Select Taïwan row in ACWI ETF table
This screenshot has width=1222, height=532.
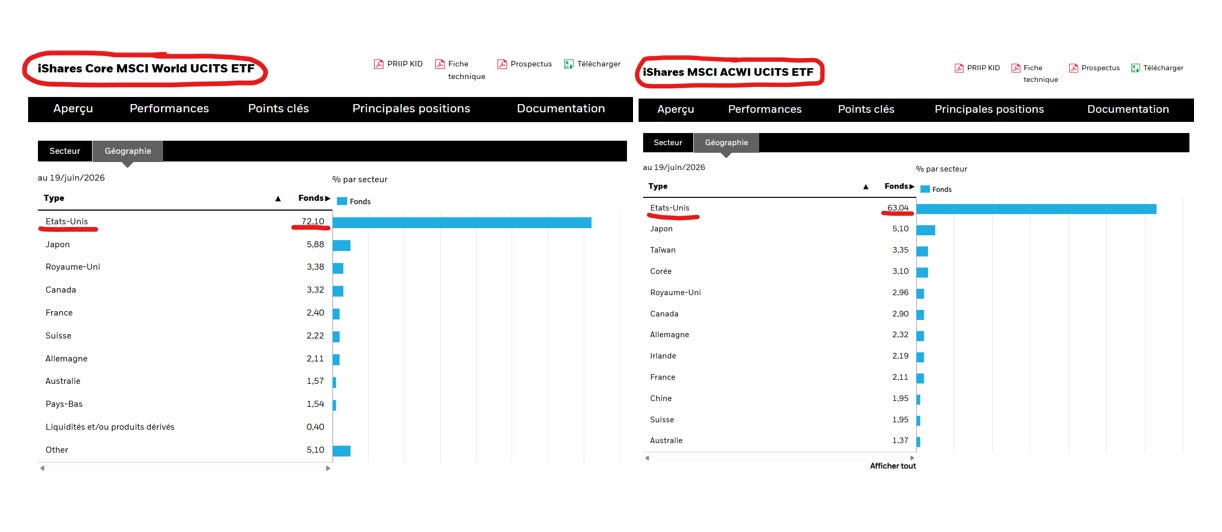pos(780,250)
